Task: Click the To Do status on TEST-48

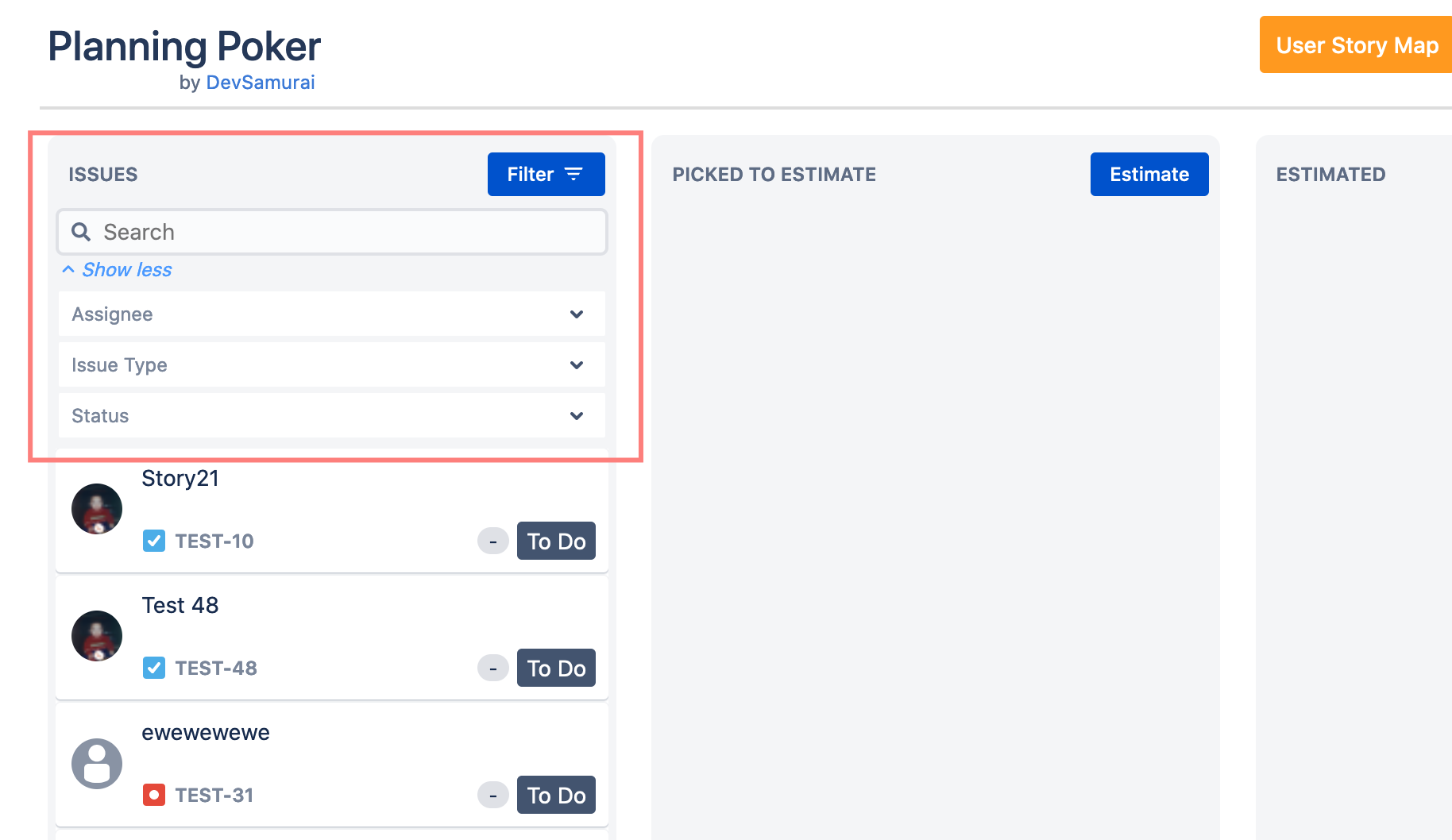Action: [556, 668]
